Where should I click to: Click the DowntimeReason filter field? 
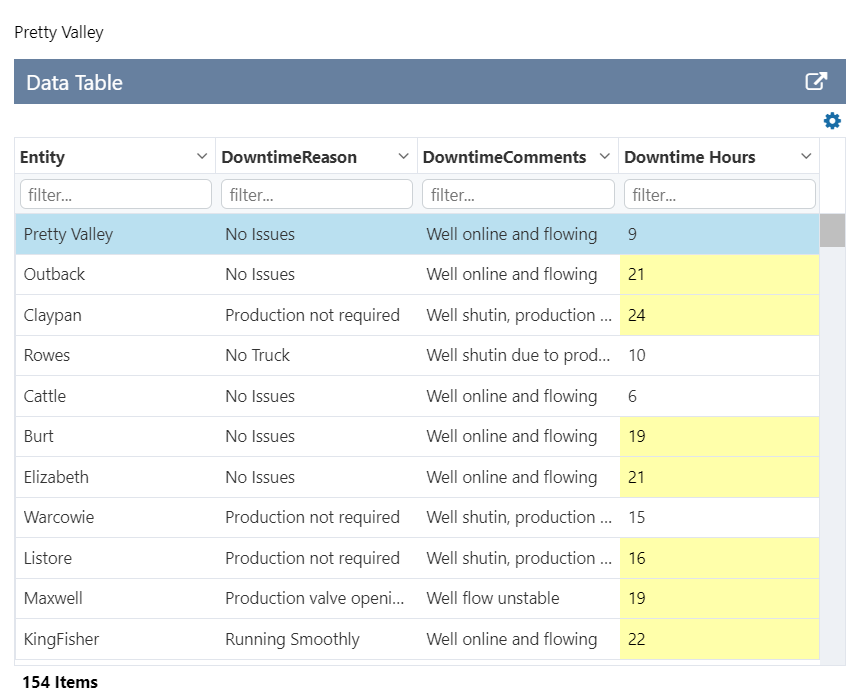316,194
